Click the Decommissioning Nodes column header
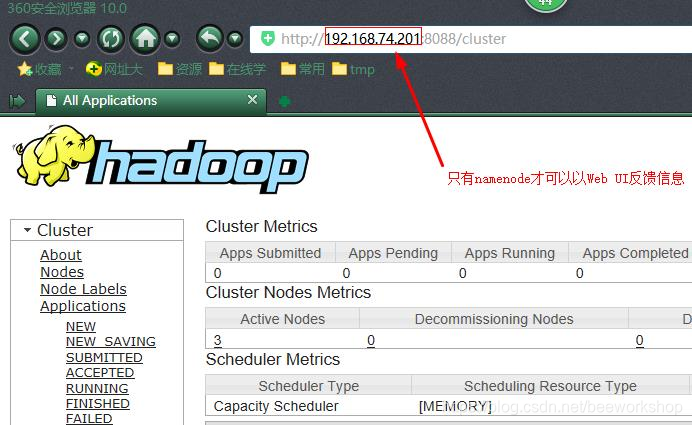Screen dimensions: 692x425 point(494,319)
